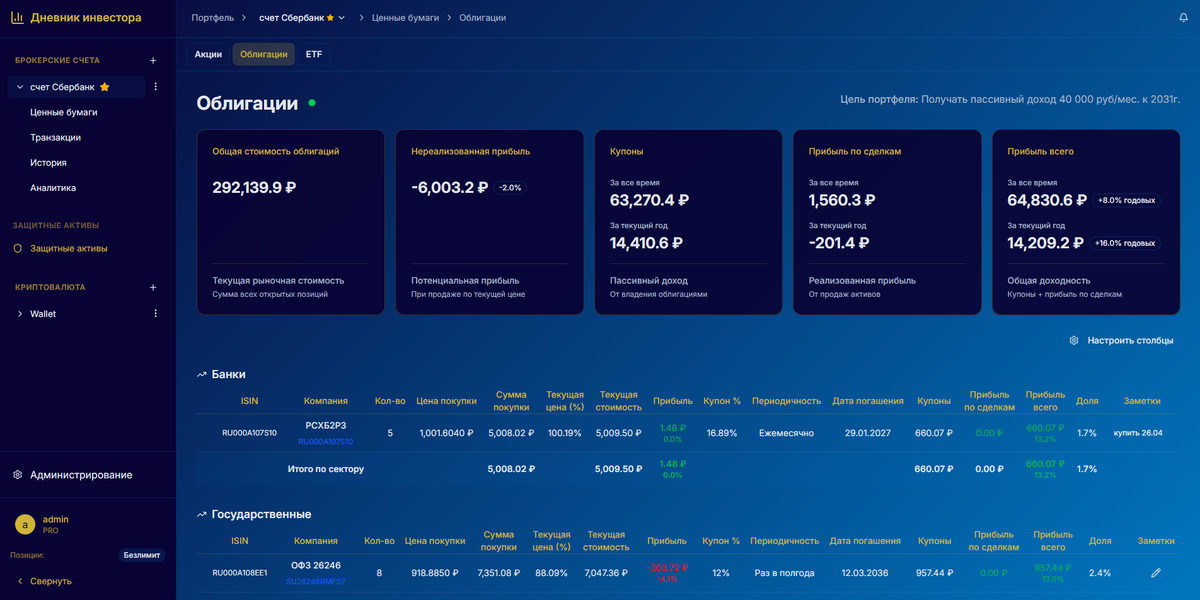Click the chart icon beside Банки header
Screen dimensions: 1200x600
pyautogui.click(x=200, y=374)
